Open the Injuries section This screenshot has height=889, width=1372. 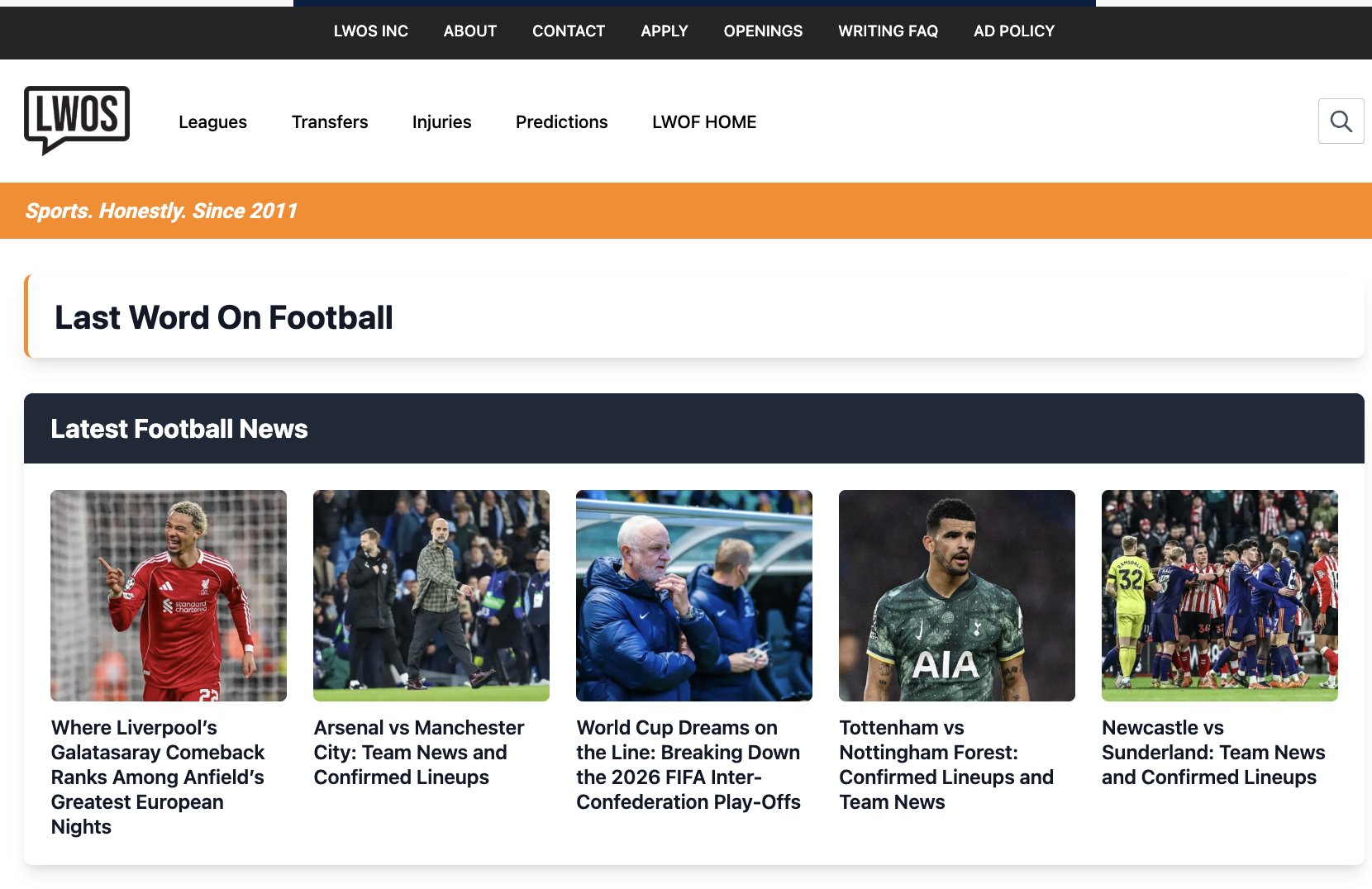click(x=442, y=122)
